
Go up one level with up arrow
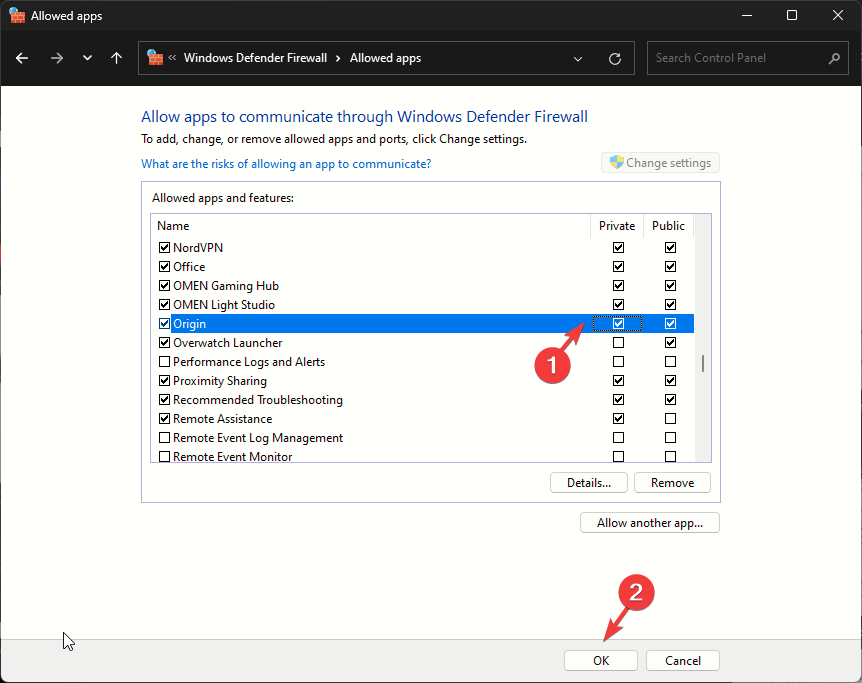[116, 58]
